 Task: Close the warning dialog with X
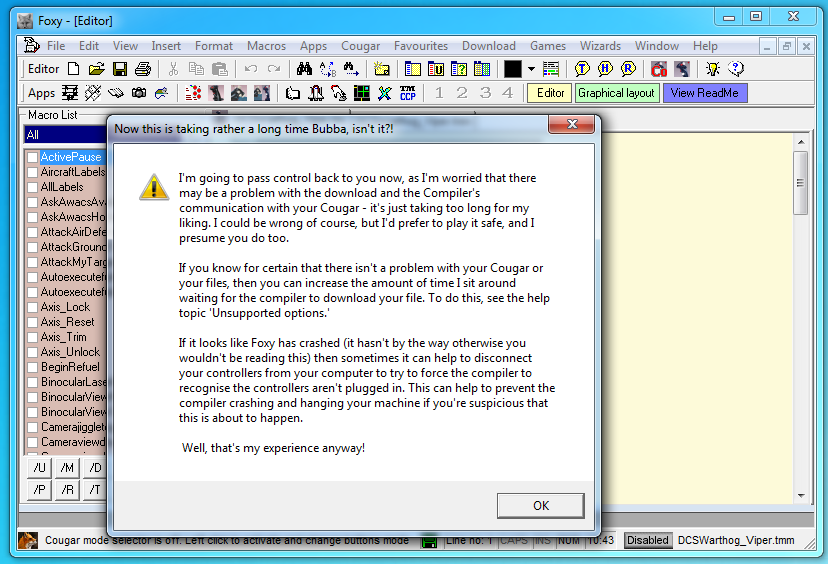click(572, 124)
